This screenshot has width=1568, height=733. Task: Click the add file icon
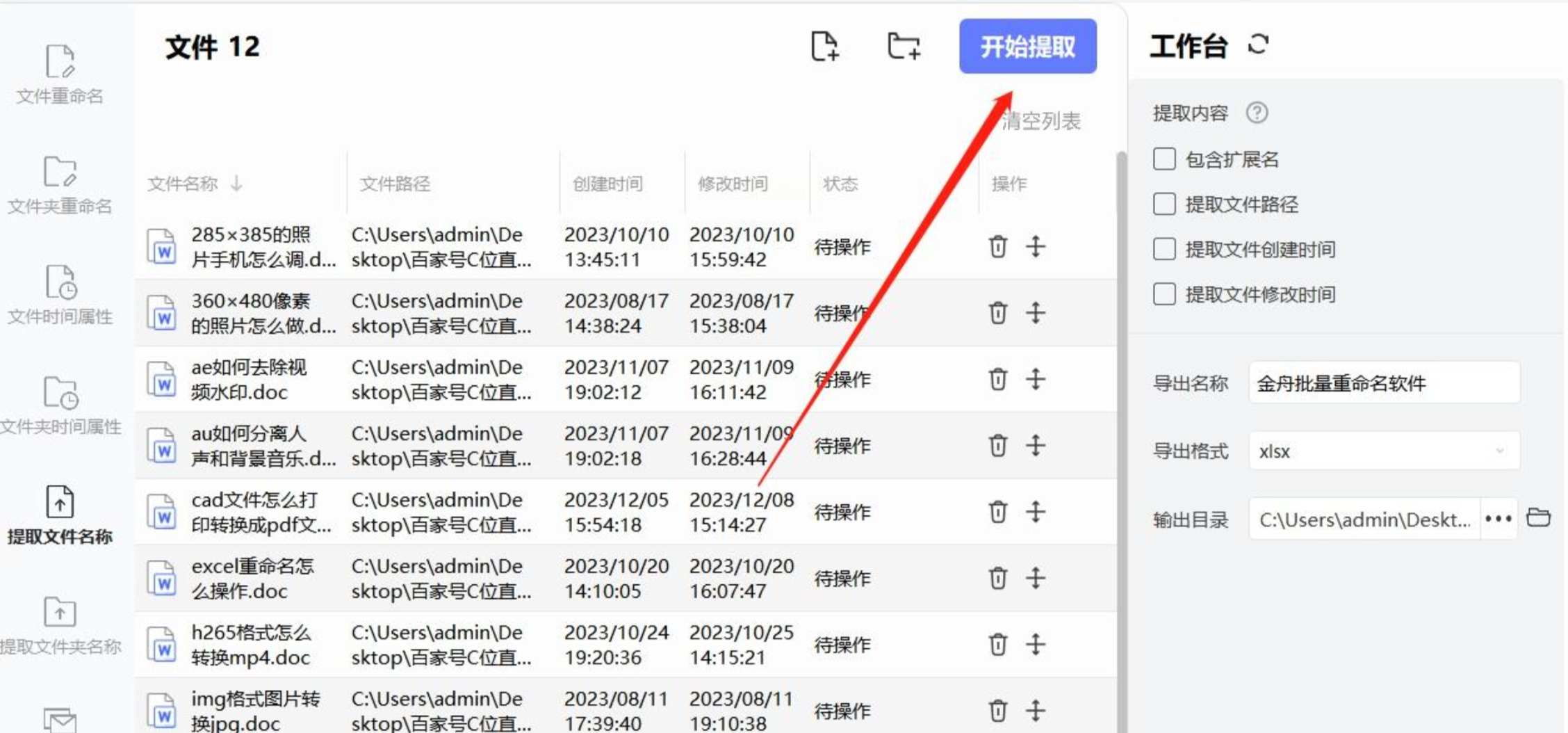coord(825,47)
